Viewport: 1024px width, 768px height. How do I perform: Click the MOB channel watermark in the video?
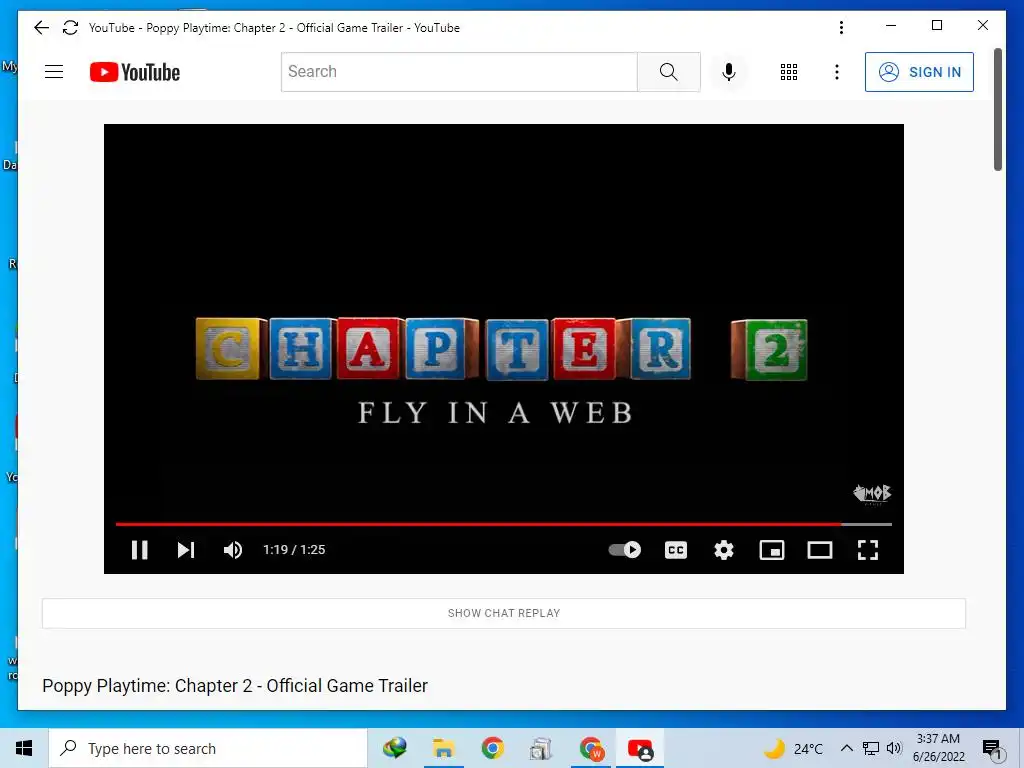tap(872, 494)
